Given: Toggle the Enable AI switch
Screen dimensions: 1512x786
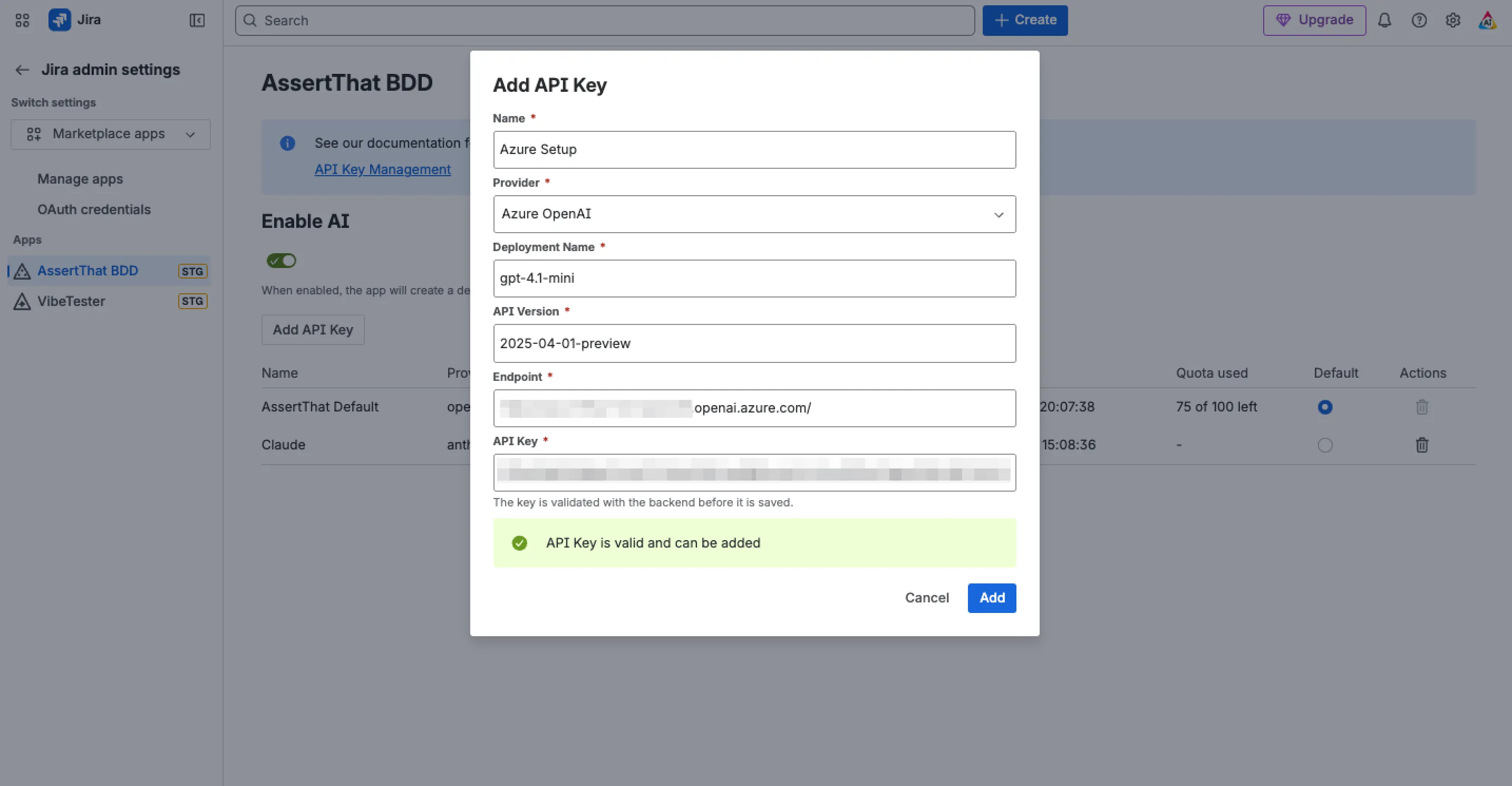Looking at the screenshot, I should pyautogui.click(x=282, y=260).
